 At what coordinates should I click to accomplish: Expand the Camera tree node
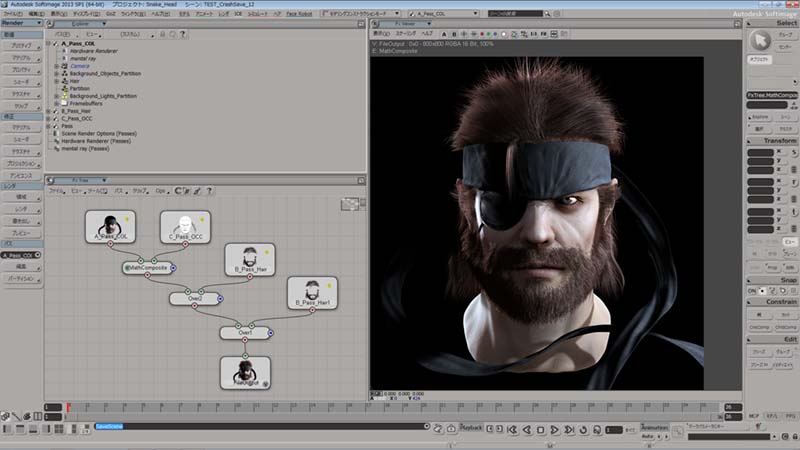57,66
